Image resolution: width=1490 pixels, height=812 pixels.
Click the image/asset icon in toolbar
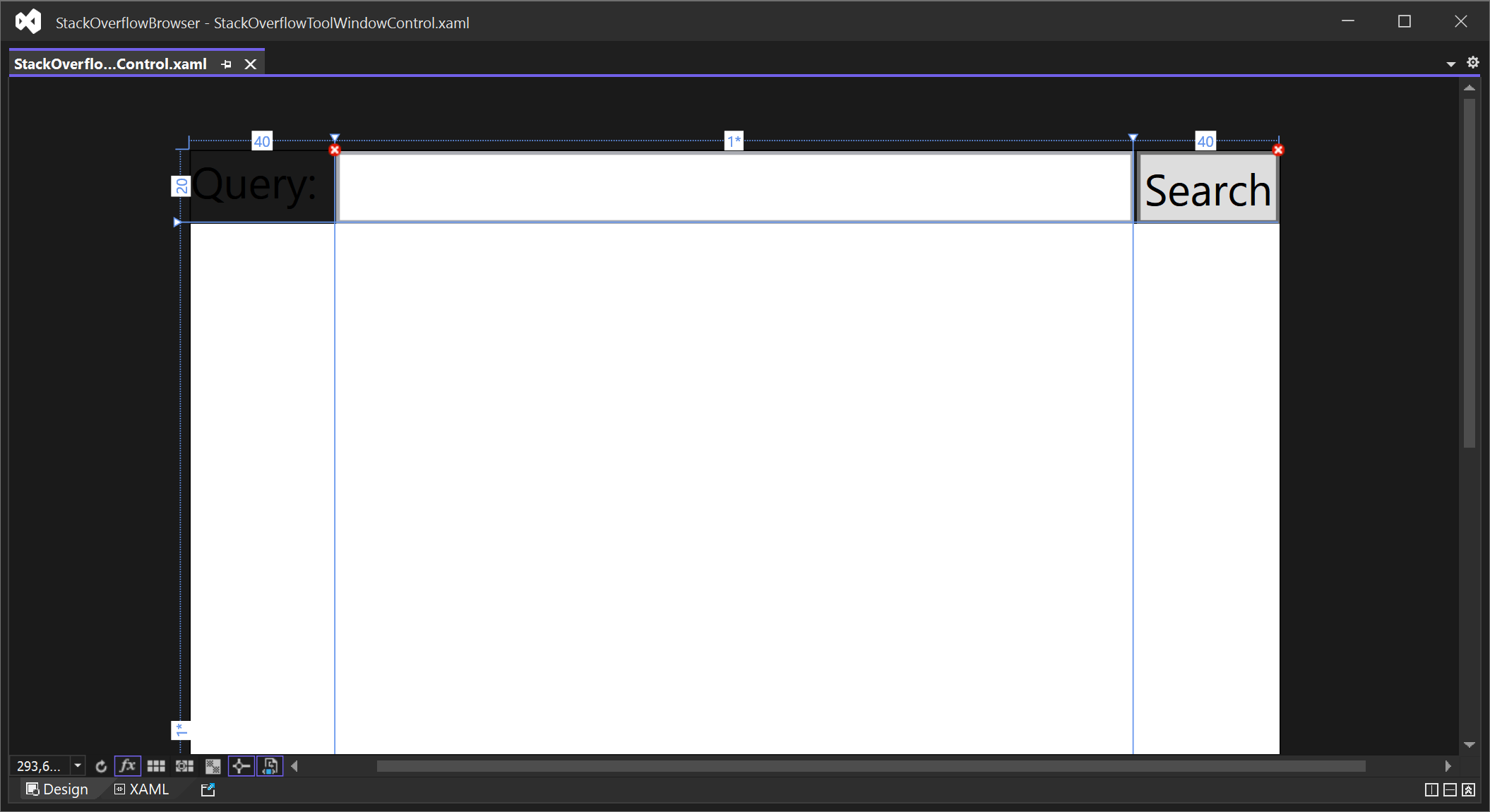[213, 766]
